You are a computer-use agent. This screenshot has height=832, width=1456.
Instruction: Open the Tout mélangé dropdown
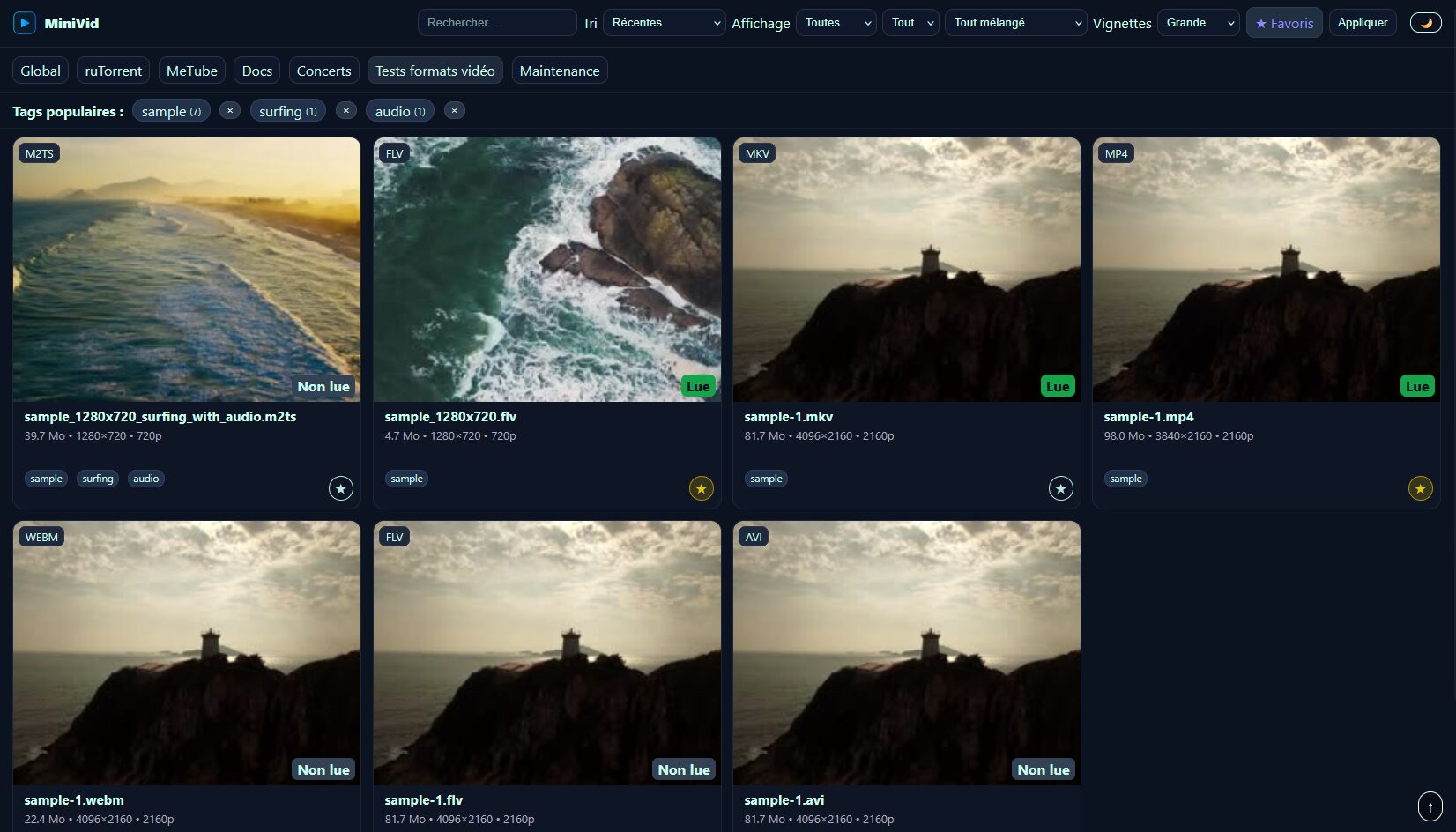tap(1015, 23)
